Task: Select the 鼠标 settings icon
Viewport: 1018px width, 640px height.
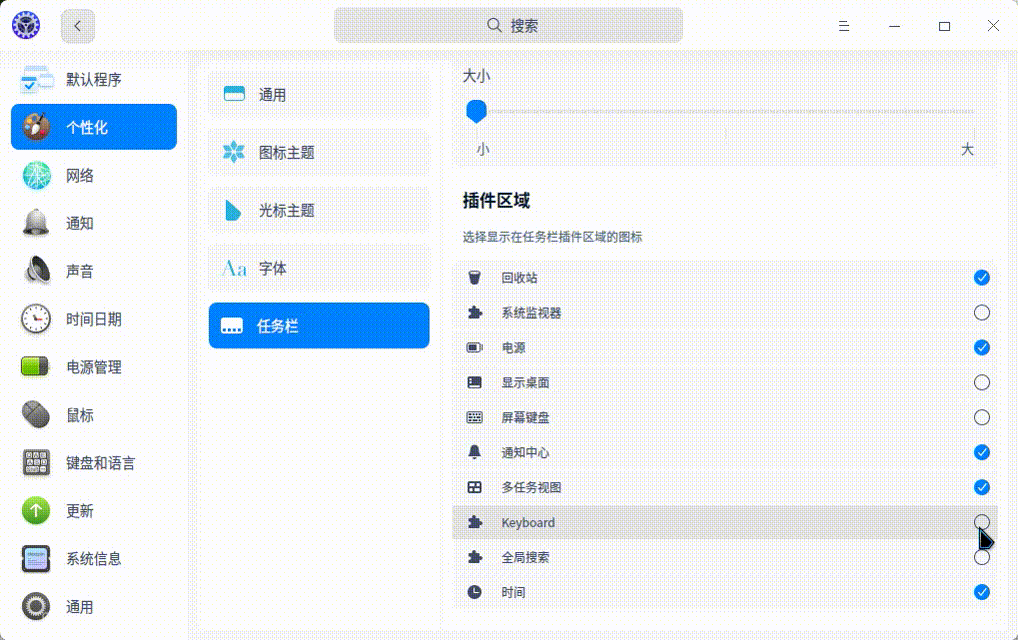Action: [x=35, y=415]
